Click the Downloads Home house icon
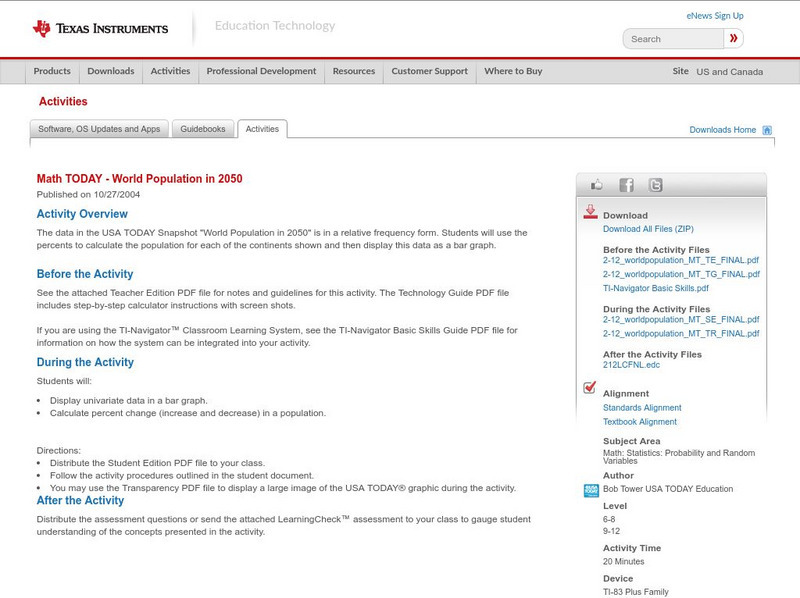 click(x=767, y=130)
